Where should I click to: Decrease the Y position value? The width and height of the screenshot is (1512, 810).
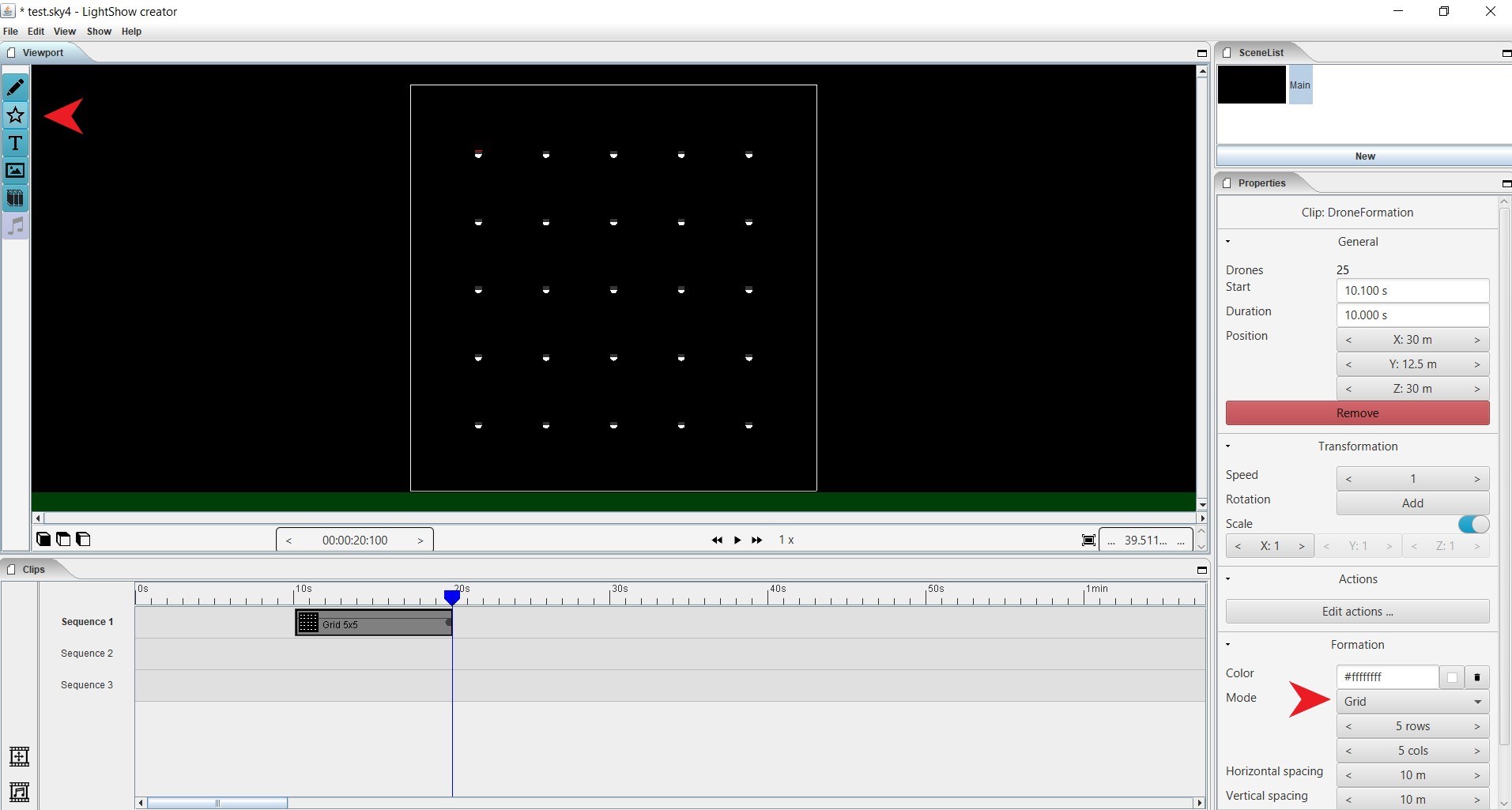coord(1348,364)
